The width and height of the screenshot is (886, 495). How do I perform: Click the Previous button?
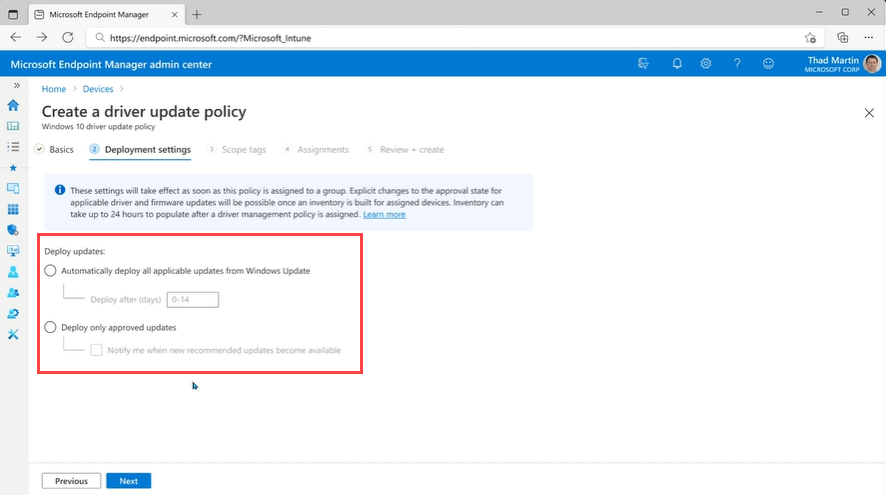(x=71, y=481)
